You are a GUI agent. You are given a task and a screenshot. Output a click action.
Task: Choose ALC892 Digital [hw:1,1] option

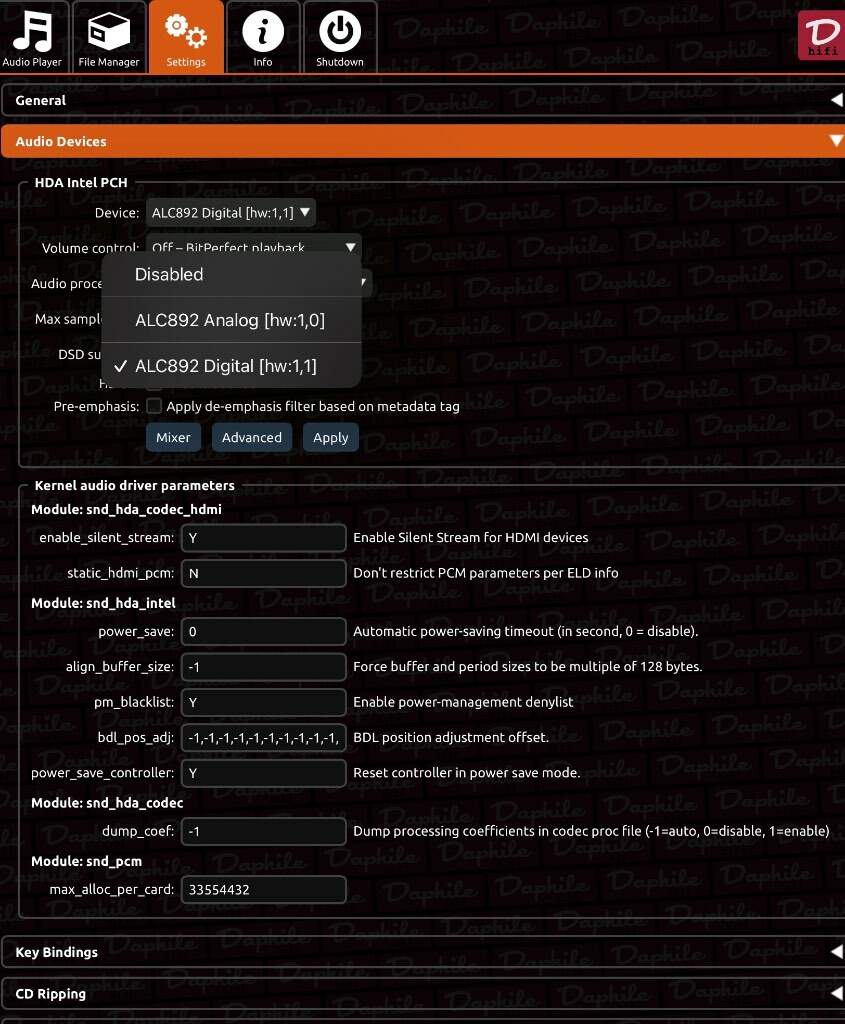(x=231, y=366)
